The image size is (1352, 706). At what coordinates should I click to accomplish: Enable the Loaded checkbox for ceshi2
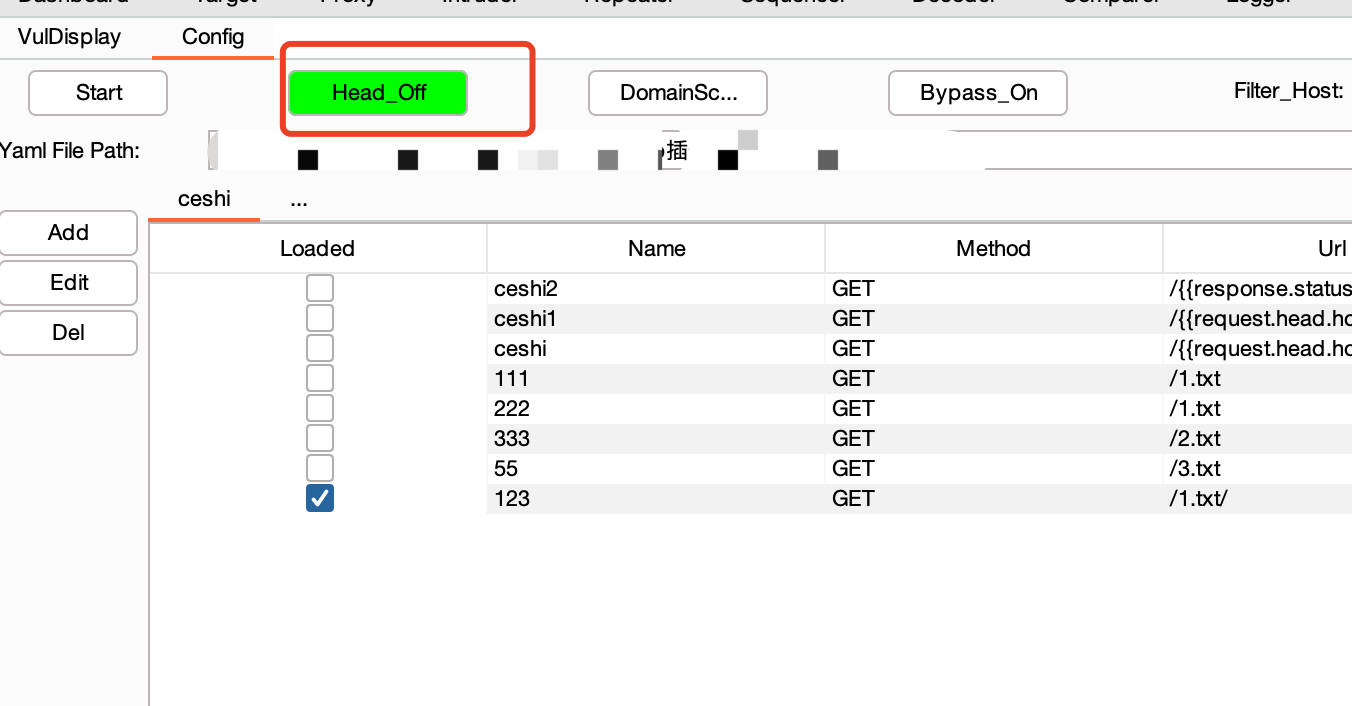[x=319, y=289]
